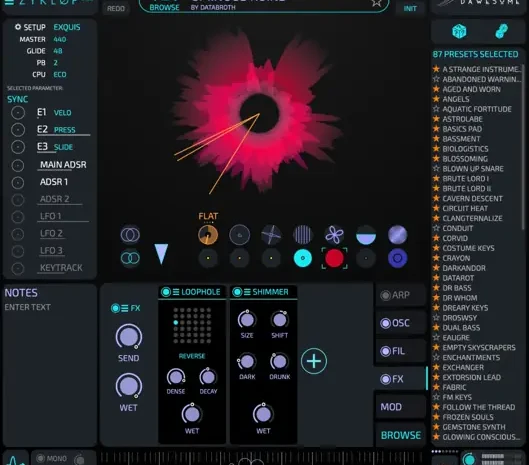This screenshot has height=465, width=529.
Task: Click the lower cyan overlapping circles icon
Action: coord(130,258)
